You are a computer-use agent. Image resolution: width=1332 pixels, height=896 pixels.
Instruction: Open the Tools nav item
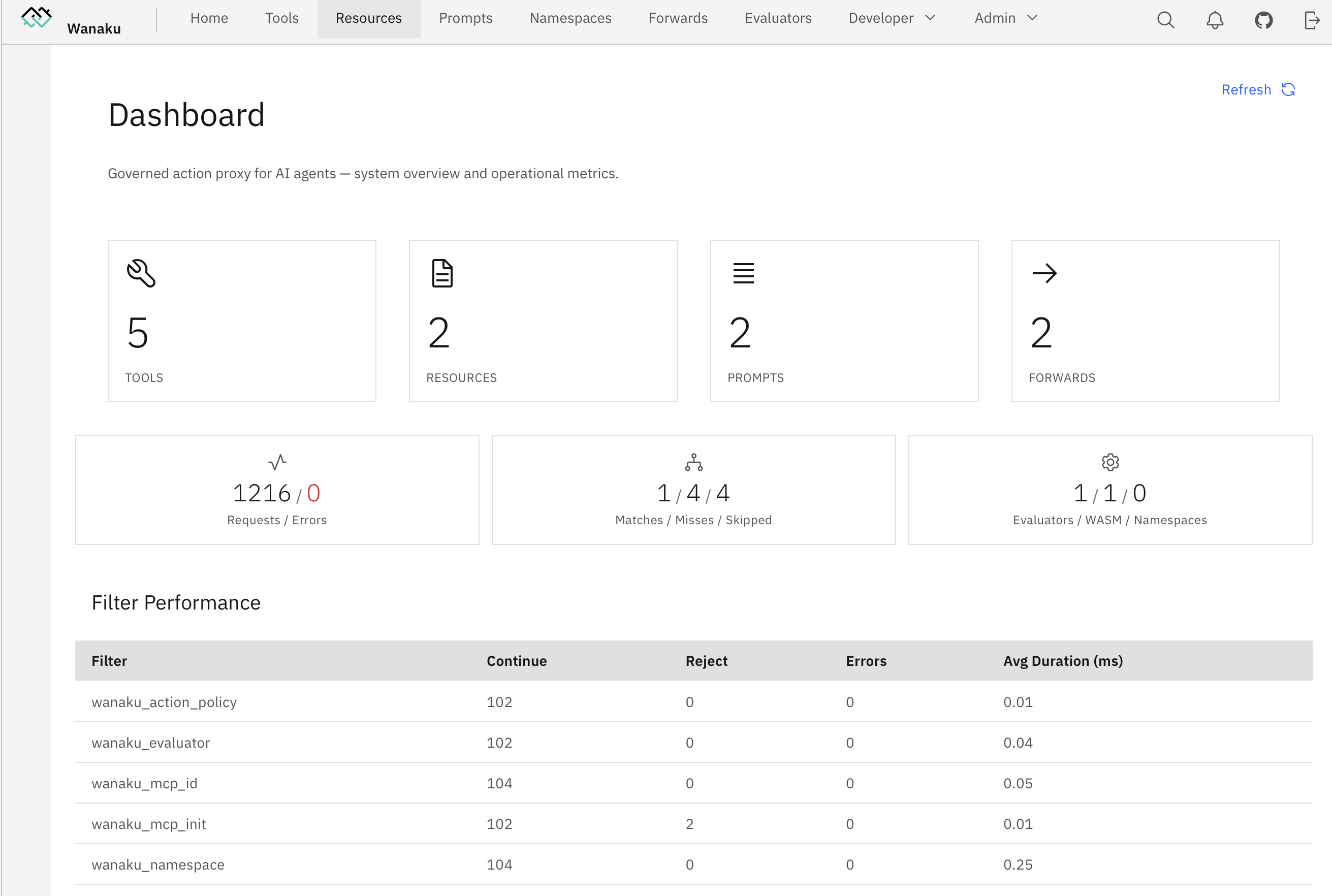282,18
